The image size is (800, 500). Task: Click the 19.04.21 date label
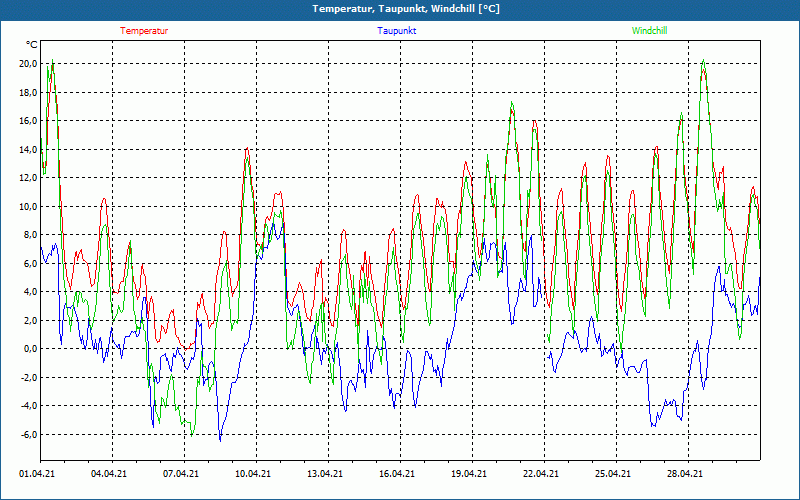coord(469,474)
